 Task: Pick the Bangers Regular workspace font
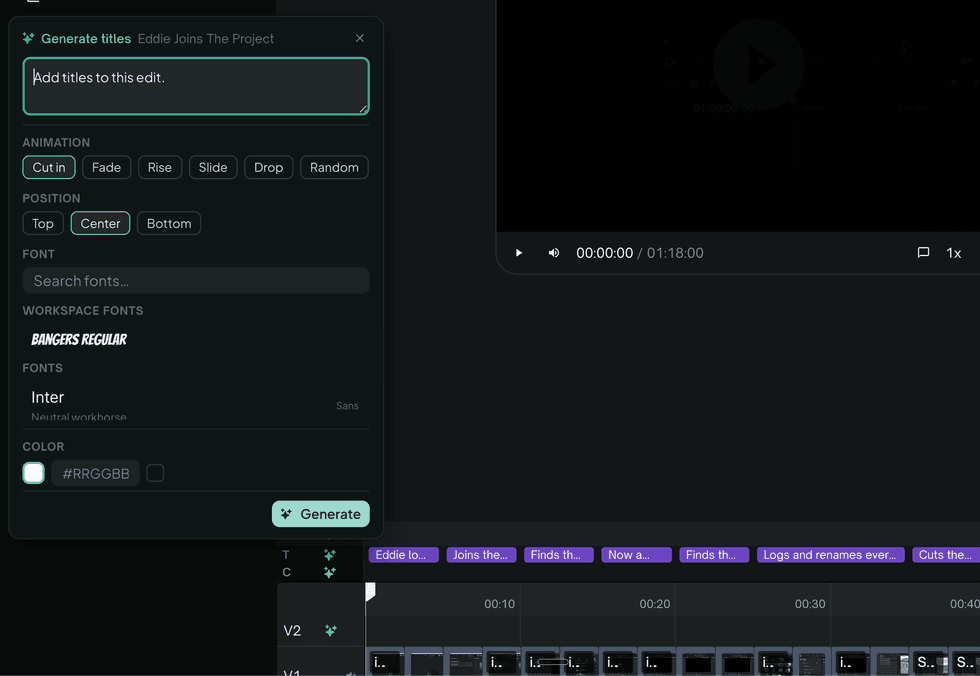(79, 339)
